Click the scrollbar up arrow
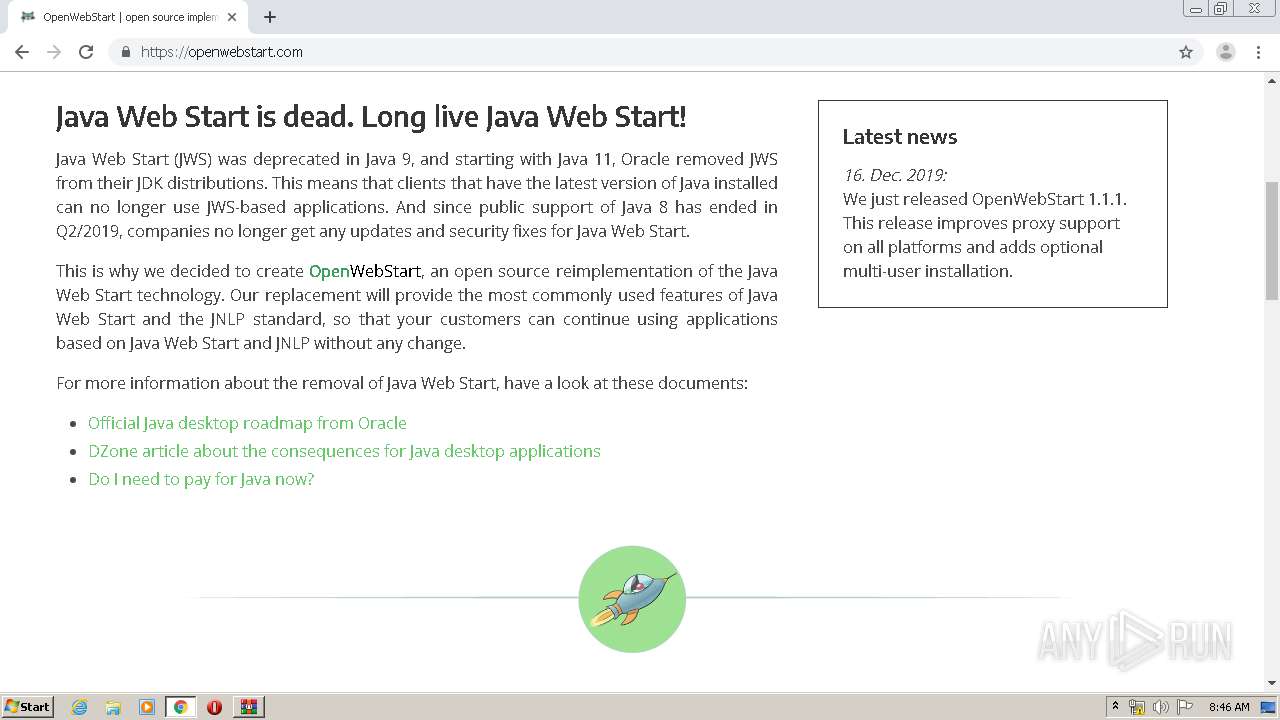Screen dimensions: 1280x720 coord(1272,80)
